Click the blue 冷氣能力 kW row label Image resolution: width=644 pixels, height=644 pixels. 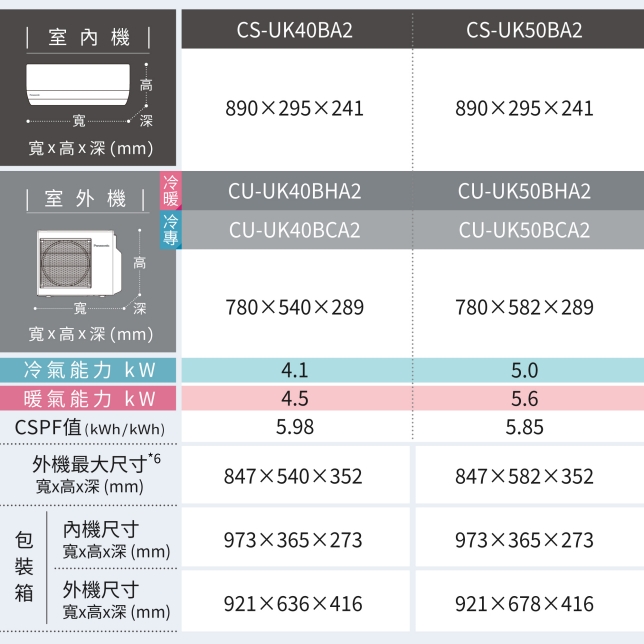tap(89, 370)
